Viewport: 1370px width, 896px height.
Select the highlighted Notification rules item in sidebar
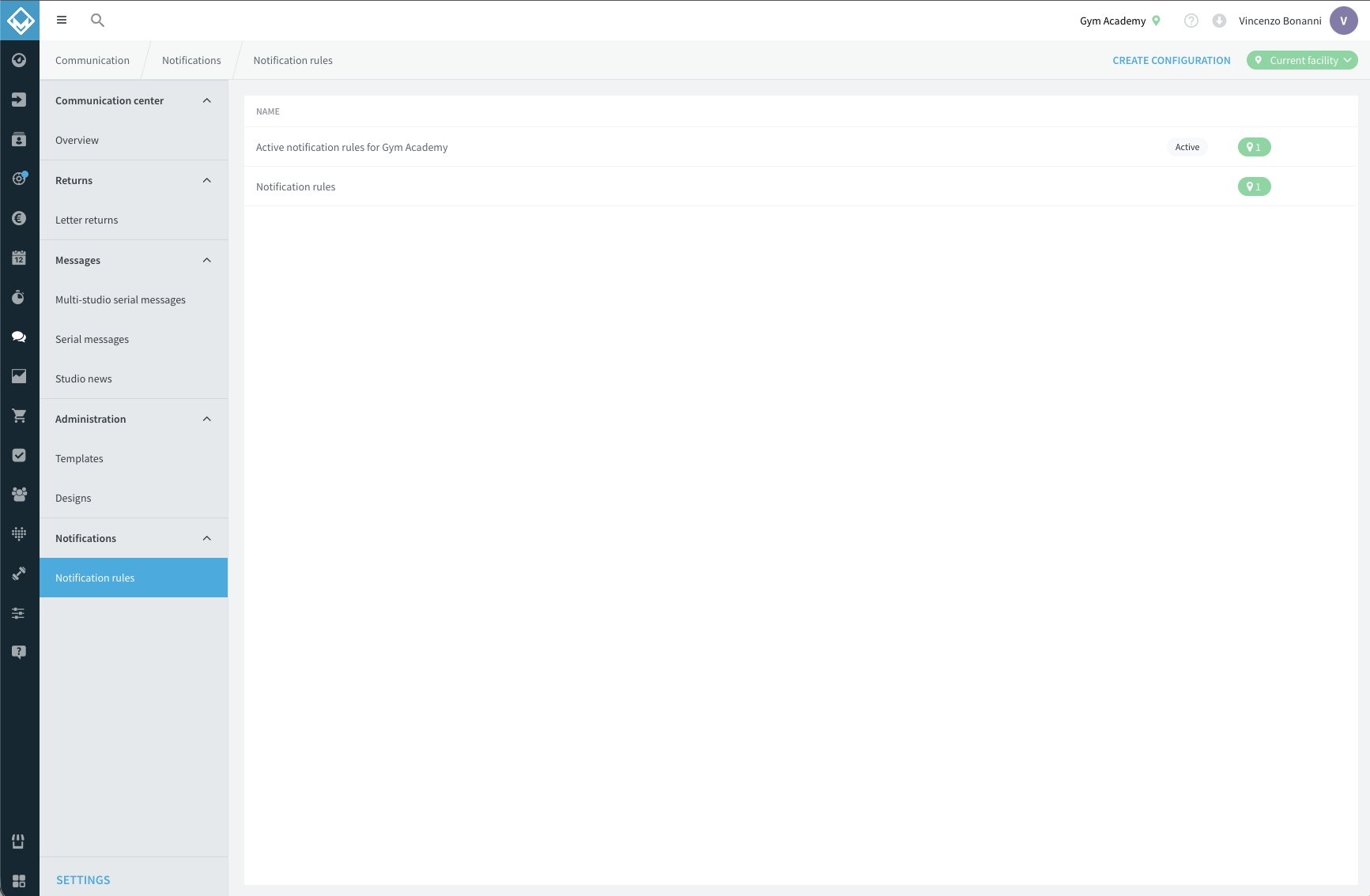coord(134,578)
